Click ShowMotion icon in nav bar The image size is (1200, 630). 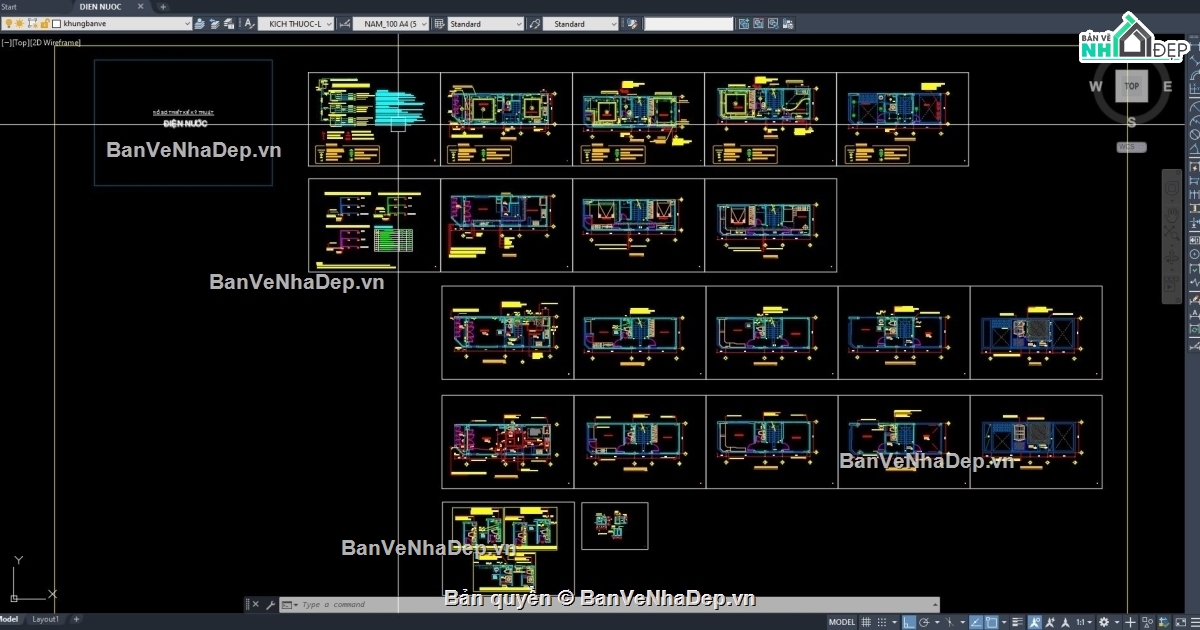click(1171, 284)
